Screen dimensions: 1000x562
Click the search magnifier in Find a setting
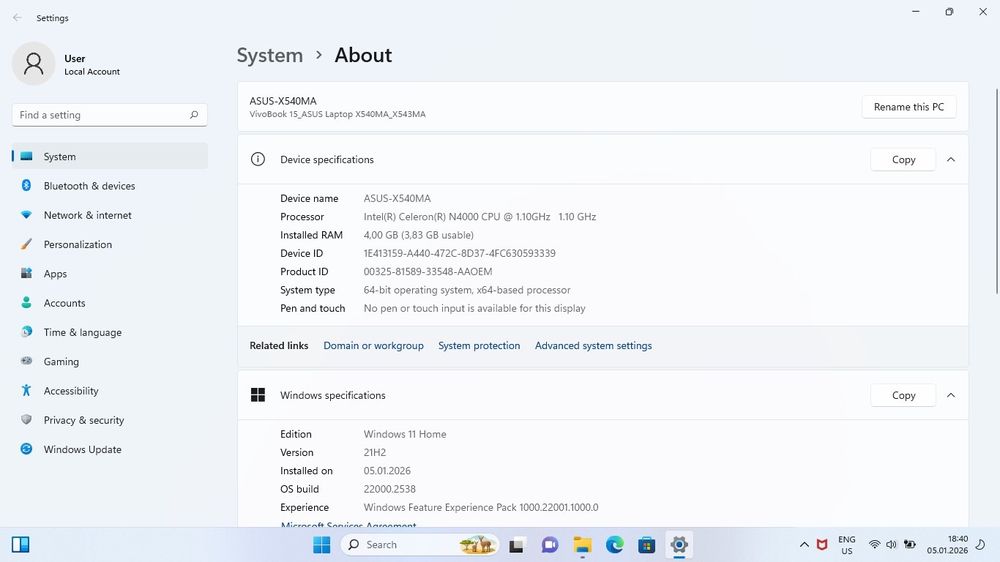point(194,115)
